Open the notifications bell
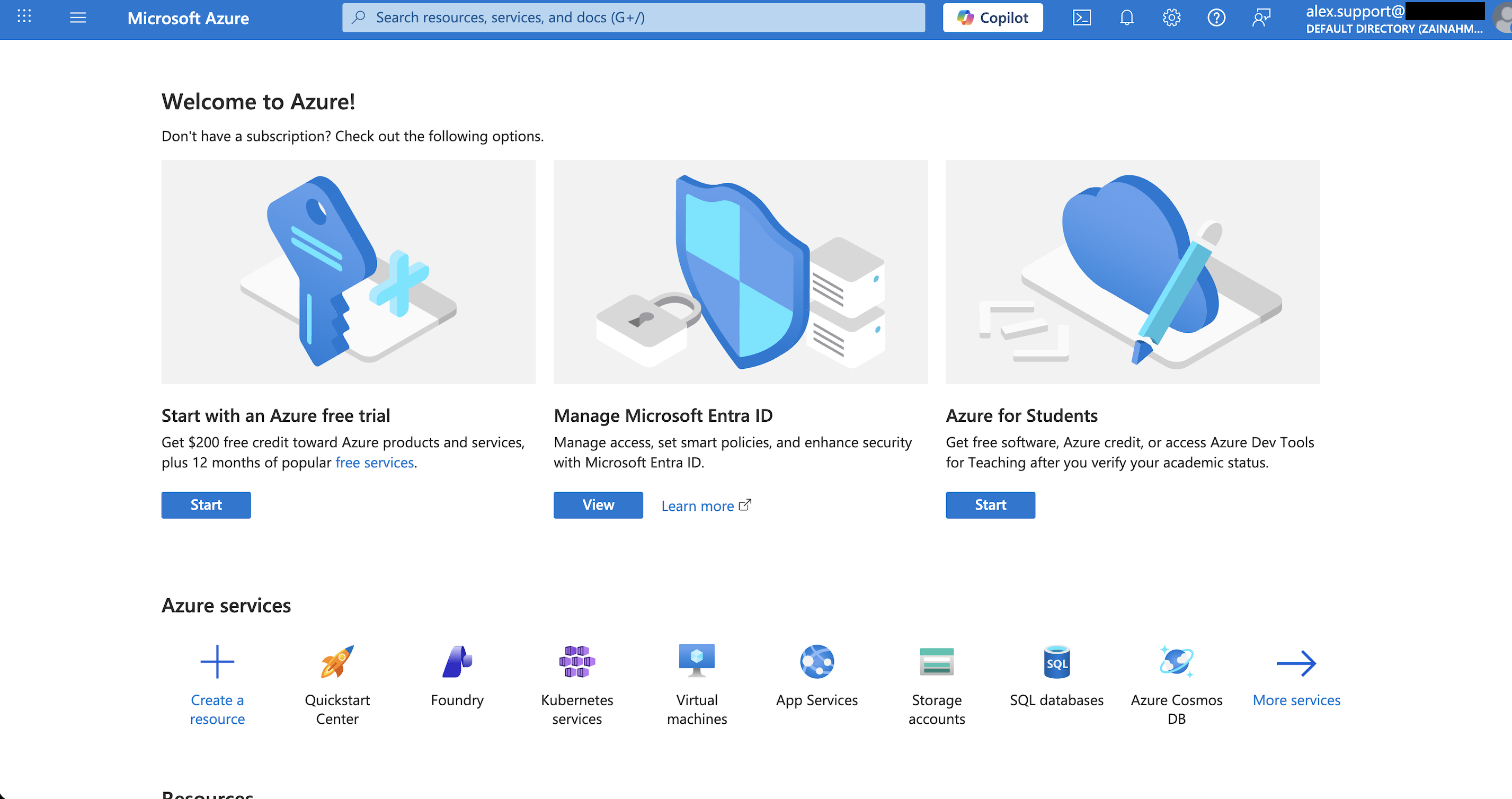Screen dimensions: 1512x799 (x=1126, y=17)
